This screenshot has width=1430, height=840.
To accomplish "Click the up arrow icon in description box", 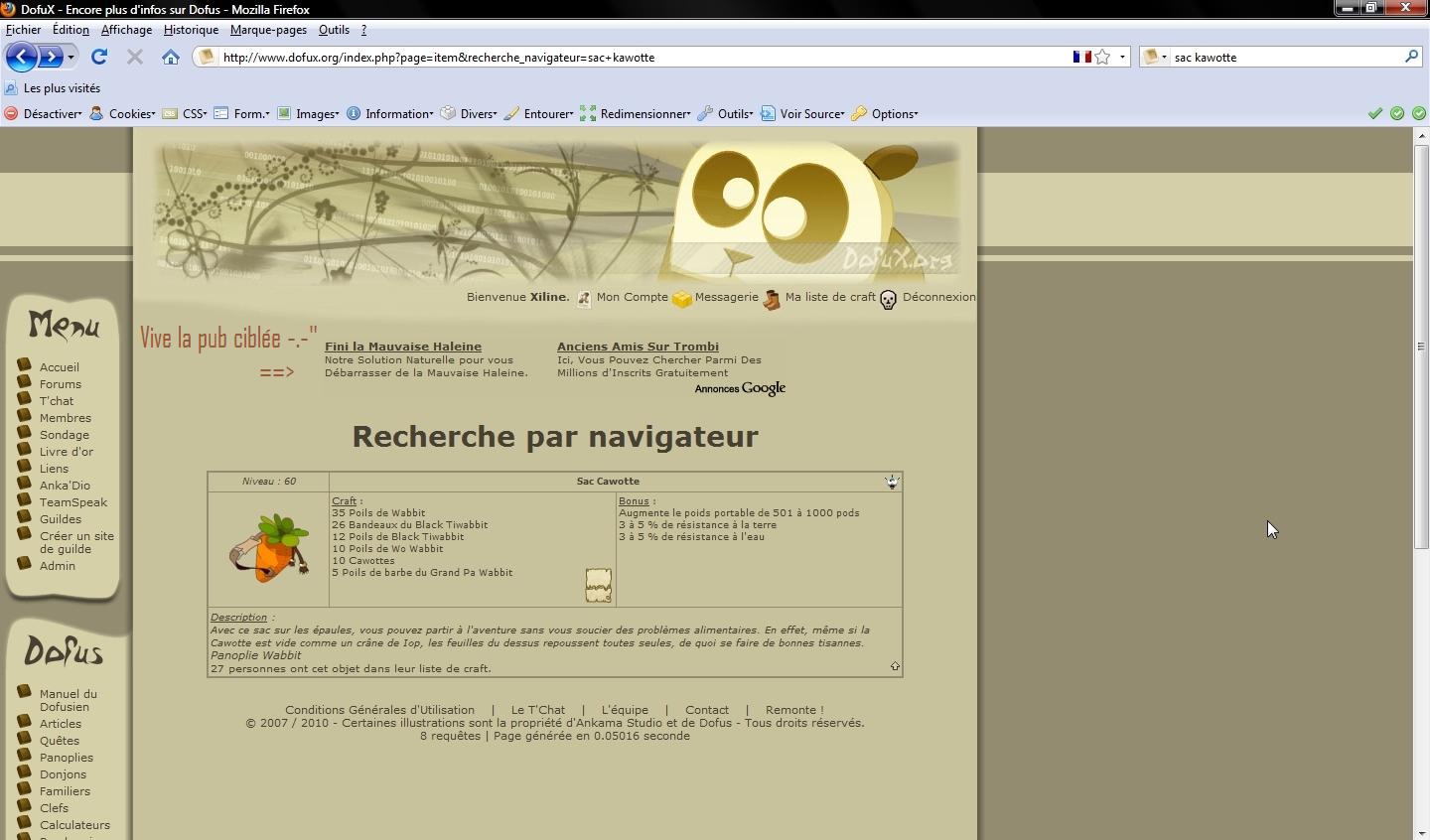I will pyautogui.click(x=895, y=666).
